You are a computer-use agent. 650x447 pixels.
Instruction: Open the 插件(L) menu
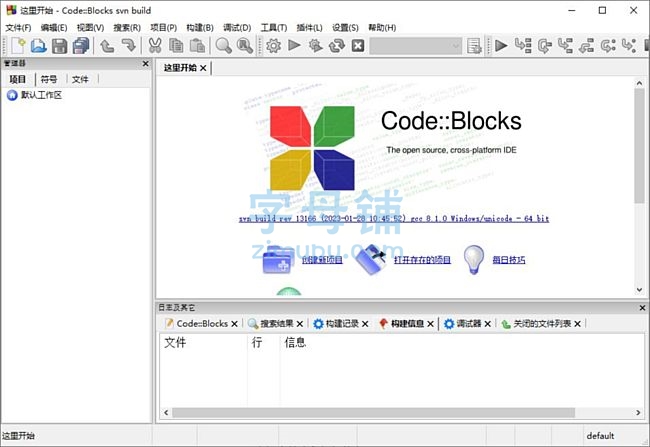tap(309, 28)
